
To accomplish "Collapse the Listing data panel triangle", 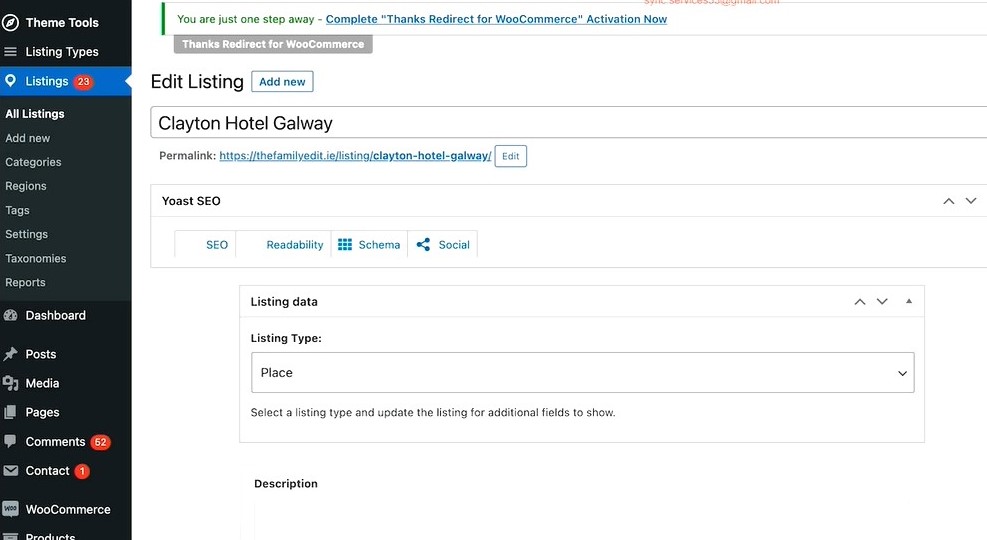I will pyautogui.click(x=908, y=301).
